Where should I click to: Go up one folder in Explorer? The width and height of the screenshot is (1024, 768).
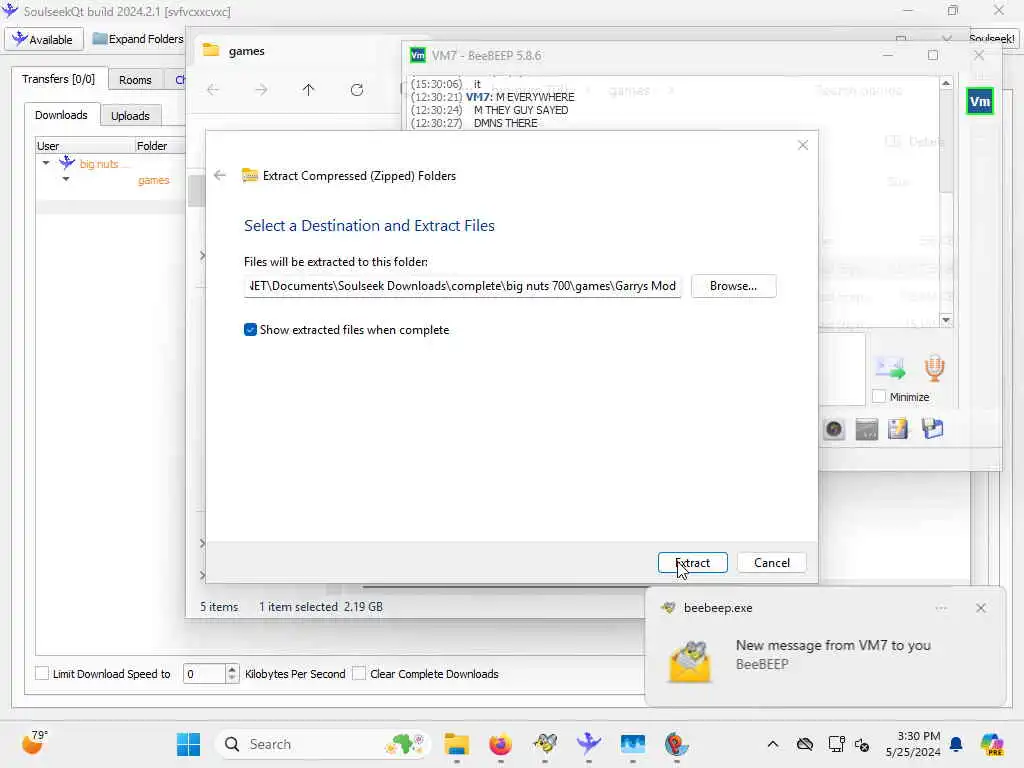tap(308, 89)
